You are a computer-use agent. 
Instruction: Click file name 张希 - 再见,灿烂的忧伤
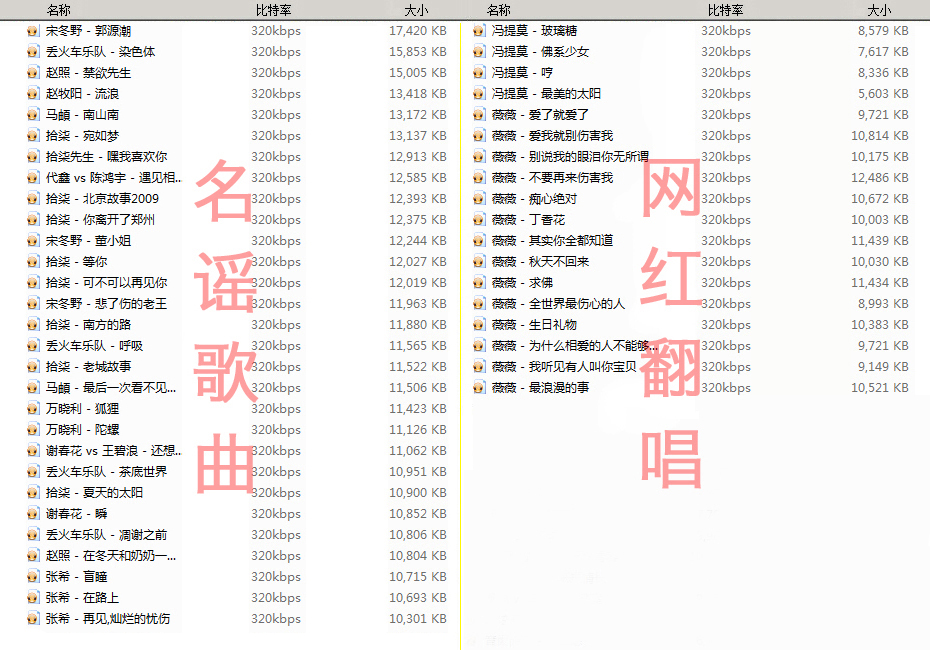tap(108, 619)
